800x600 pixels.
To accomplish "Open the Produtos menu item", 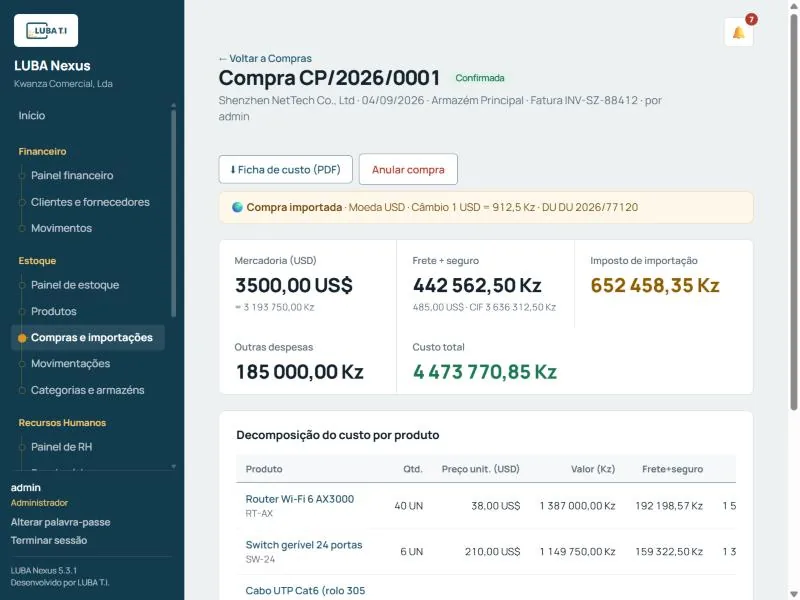I will [x=54, y=311].
